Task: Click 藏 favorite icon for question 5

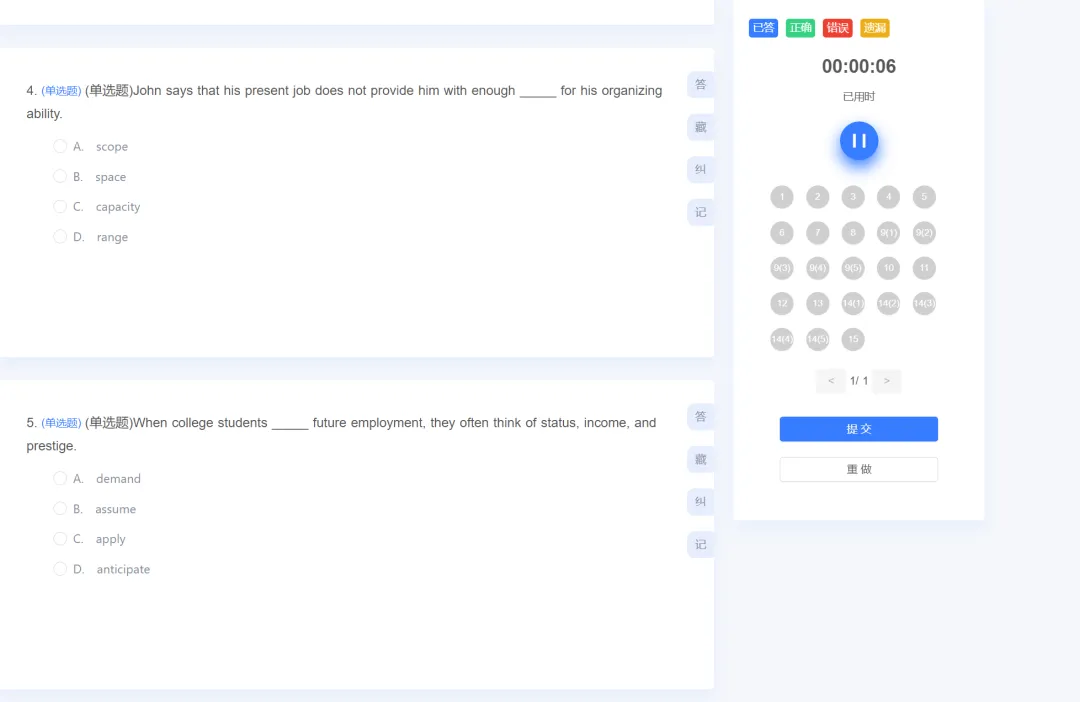Action: tap(700, 459)
